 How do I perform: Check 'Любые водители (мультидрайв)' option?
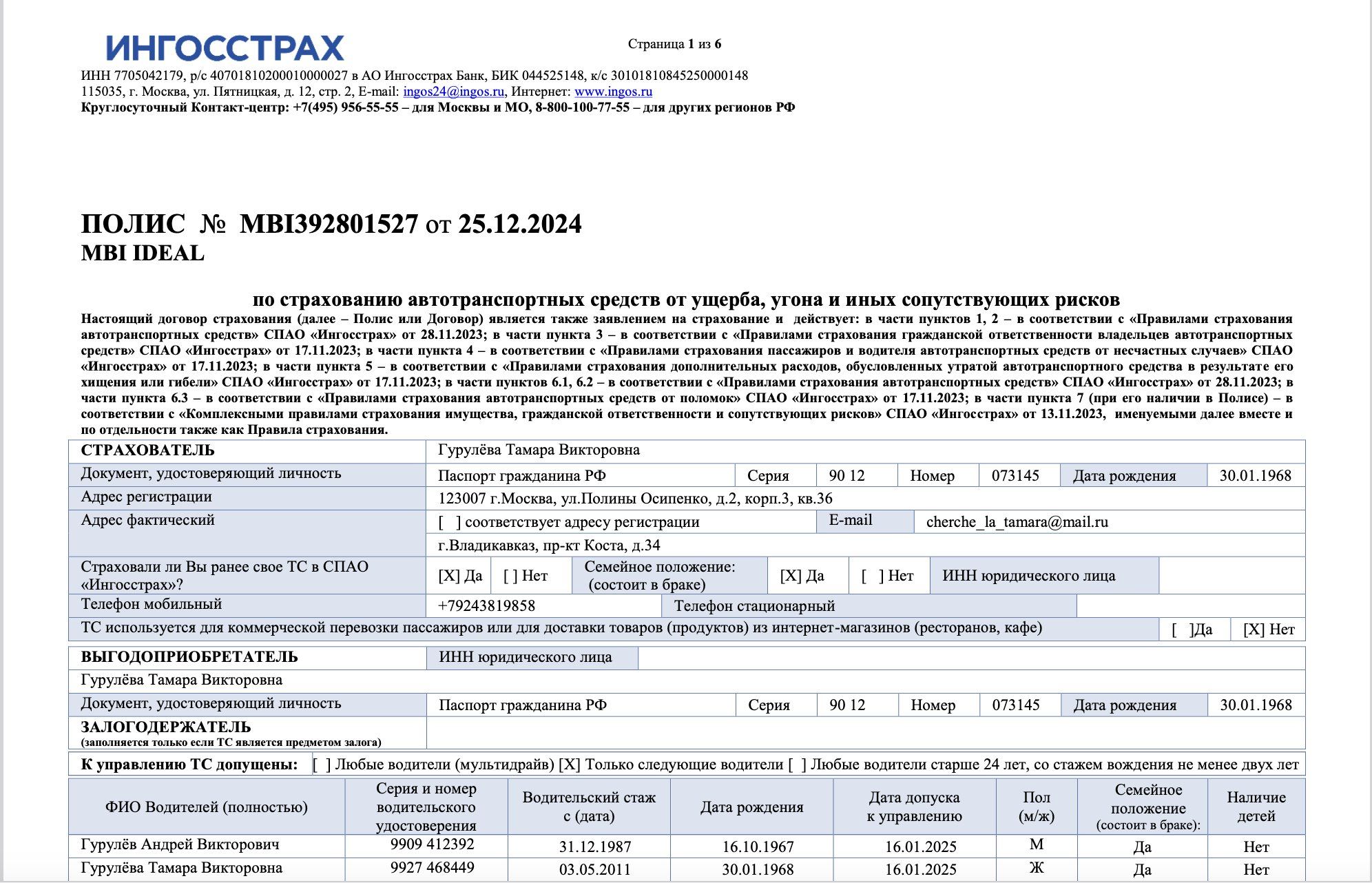coord(322,765)
